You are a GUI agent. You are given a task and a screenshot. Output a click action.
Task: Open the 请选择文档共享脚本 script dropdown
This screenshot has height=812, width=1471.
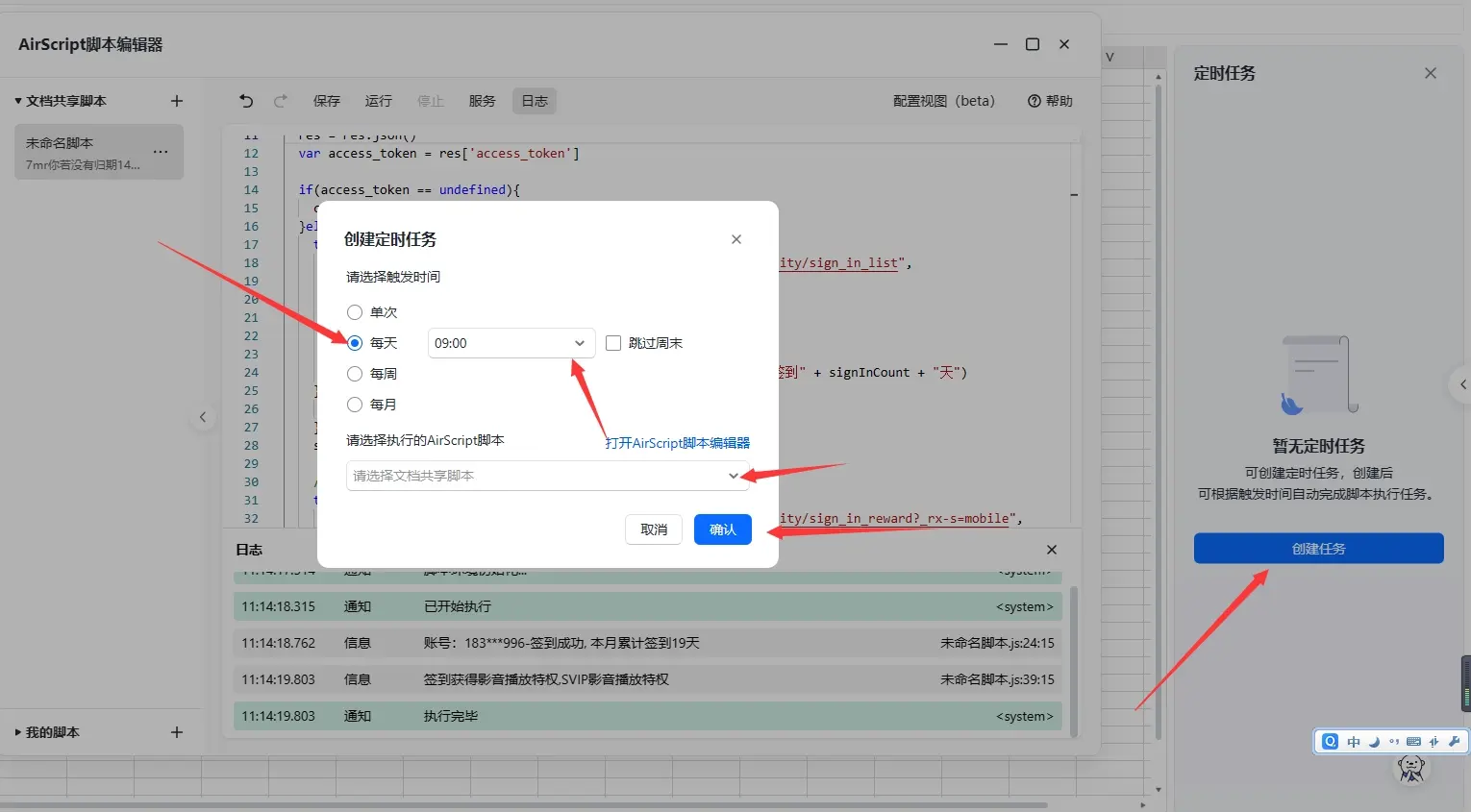547,476
